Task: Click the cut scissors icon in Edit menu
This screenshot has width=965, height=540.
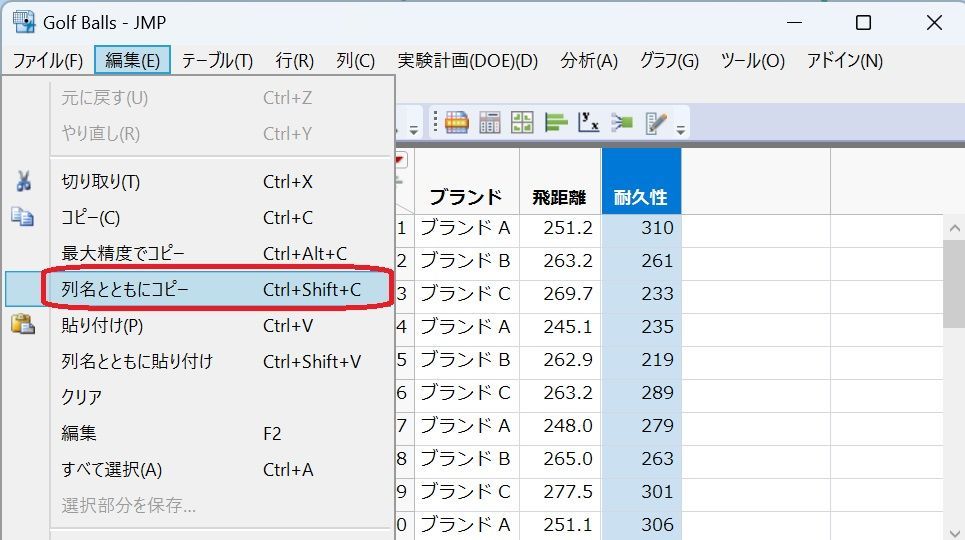Action: pyautogui.click(x=23, y=181)
